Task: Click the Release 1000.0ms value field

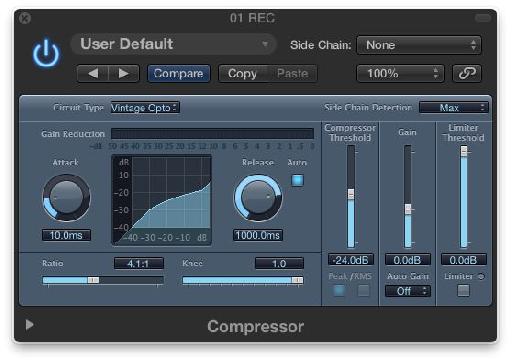Action: point(258,235)
